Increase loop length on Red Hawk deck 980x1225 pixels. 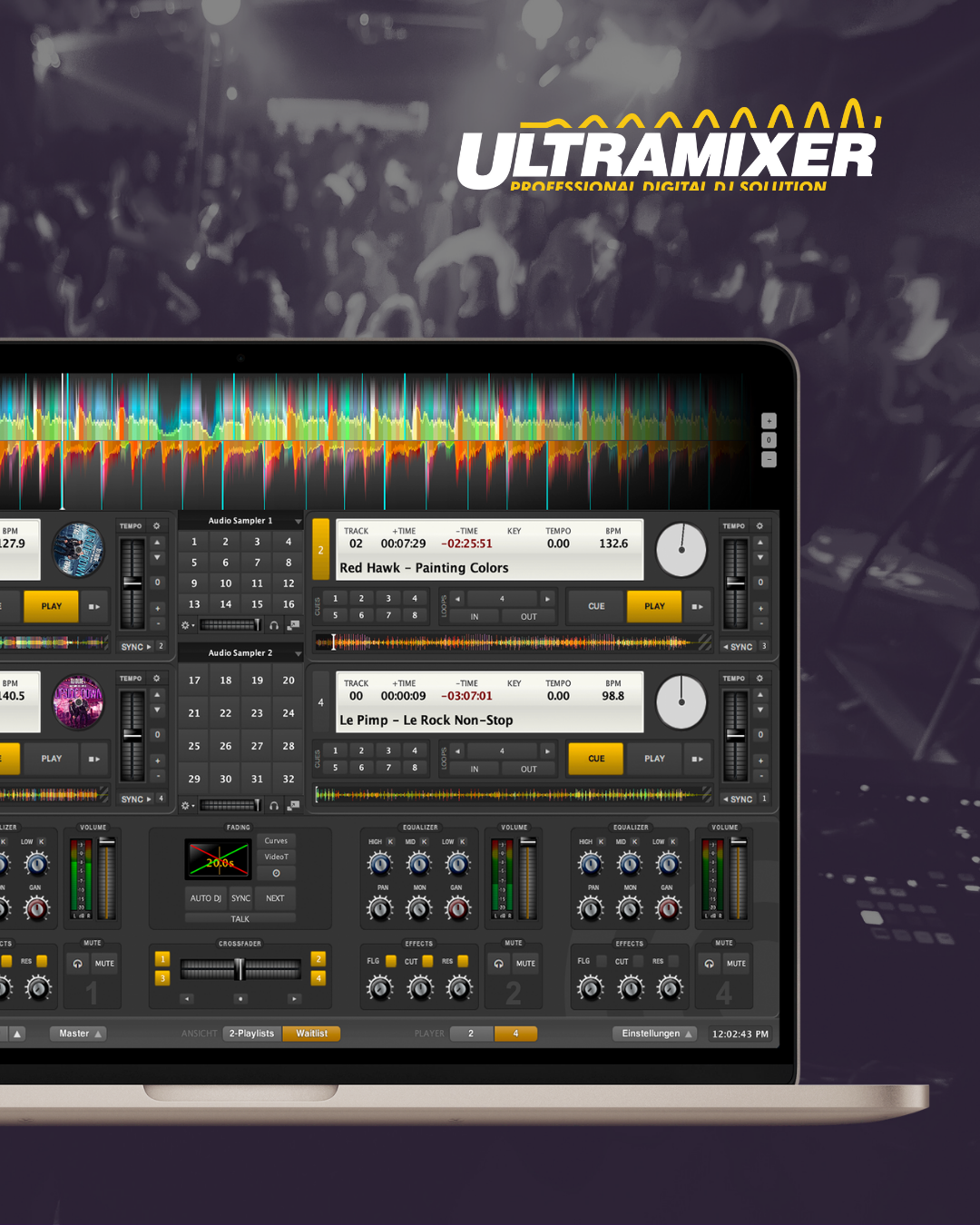(547, 599)
